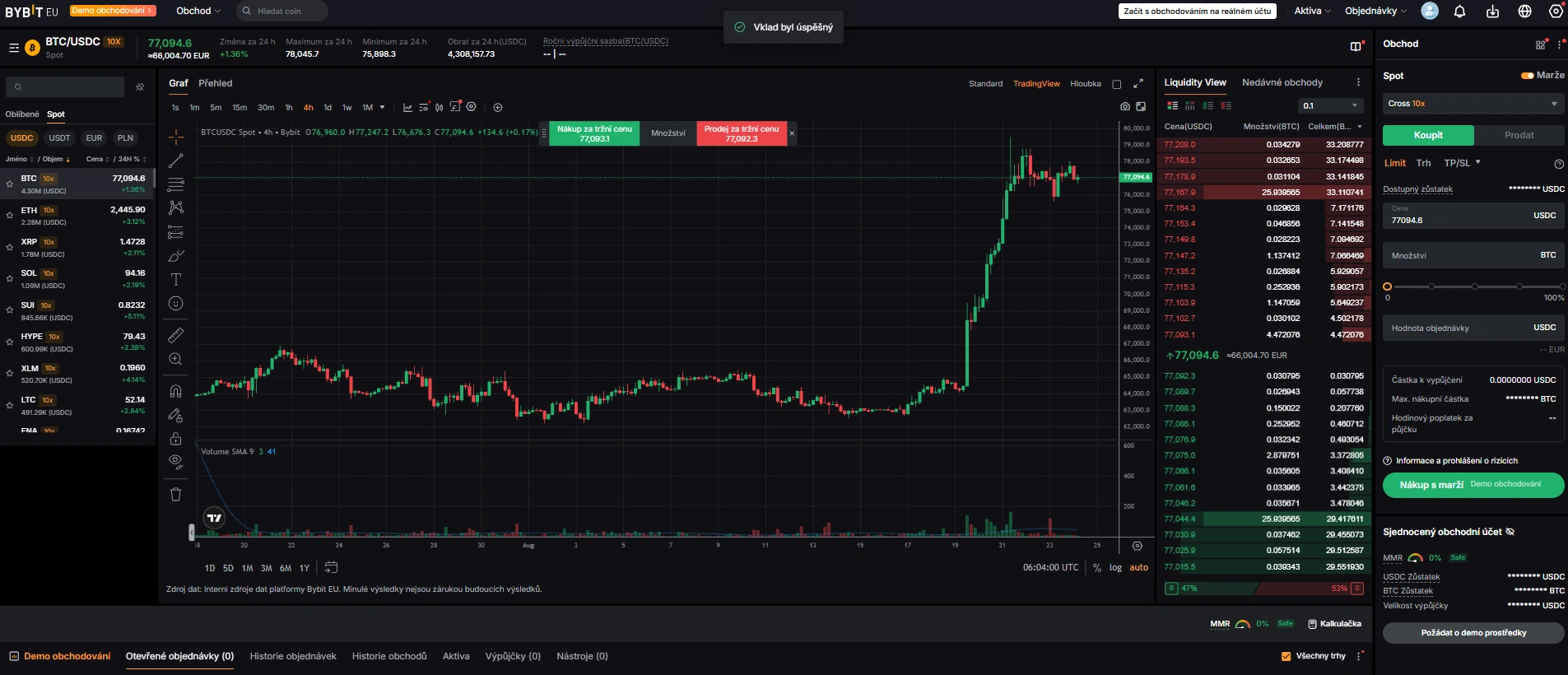Open the Kalkulačka calculator

point(1334,624)
